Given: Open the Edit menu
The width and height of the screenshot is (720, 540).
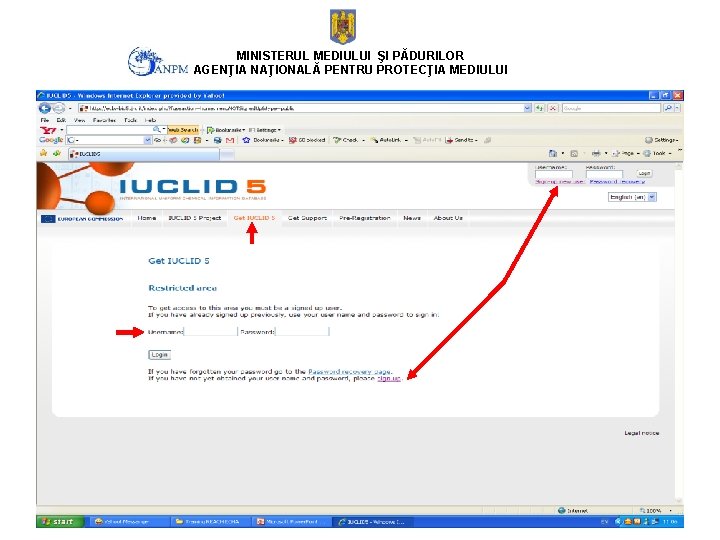Looking at the screenshot, I should [61, 120].
